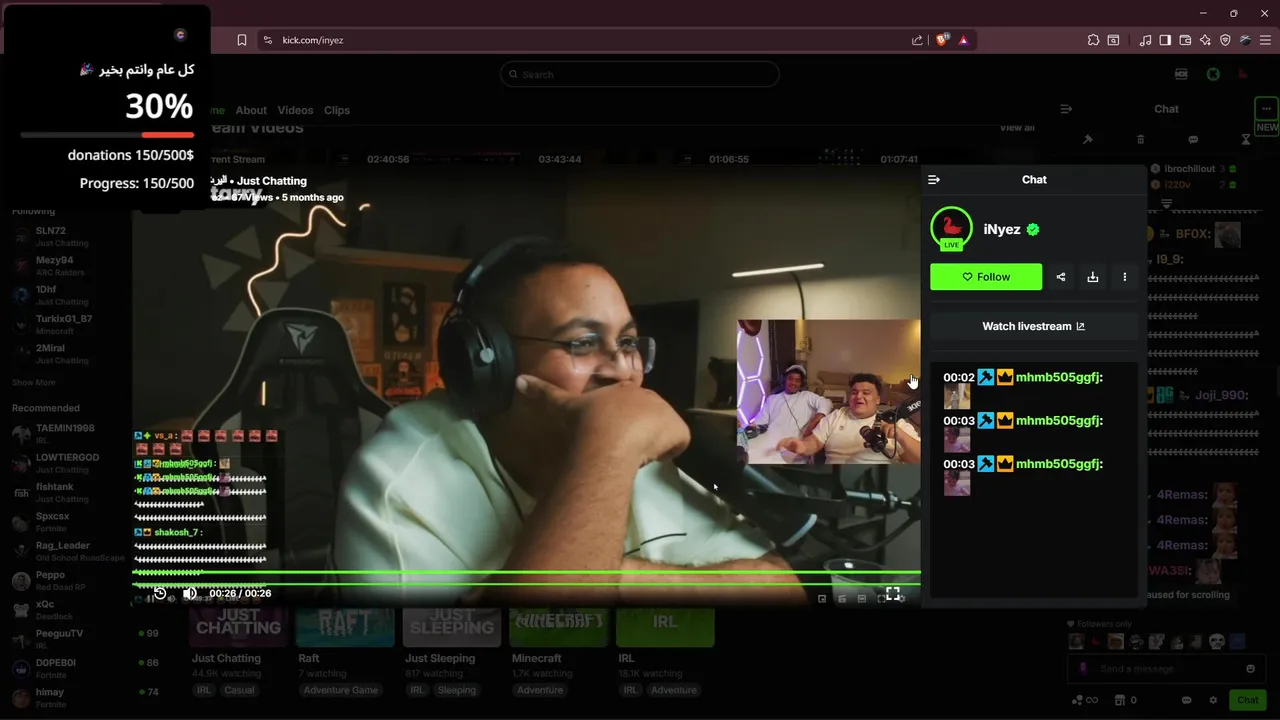Open browser extensions puzzle icon
This screenshot has height=720, width=1280.
(x=1093, y=40)
